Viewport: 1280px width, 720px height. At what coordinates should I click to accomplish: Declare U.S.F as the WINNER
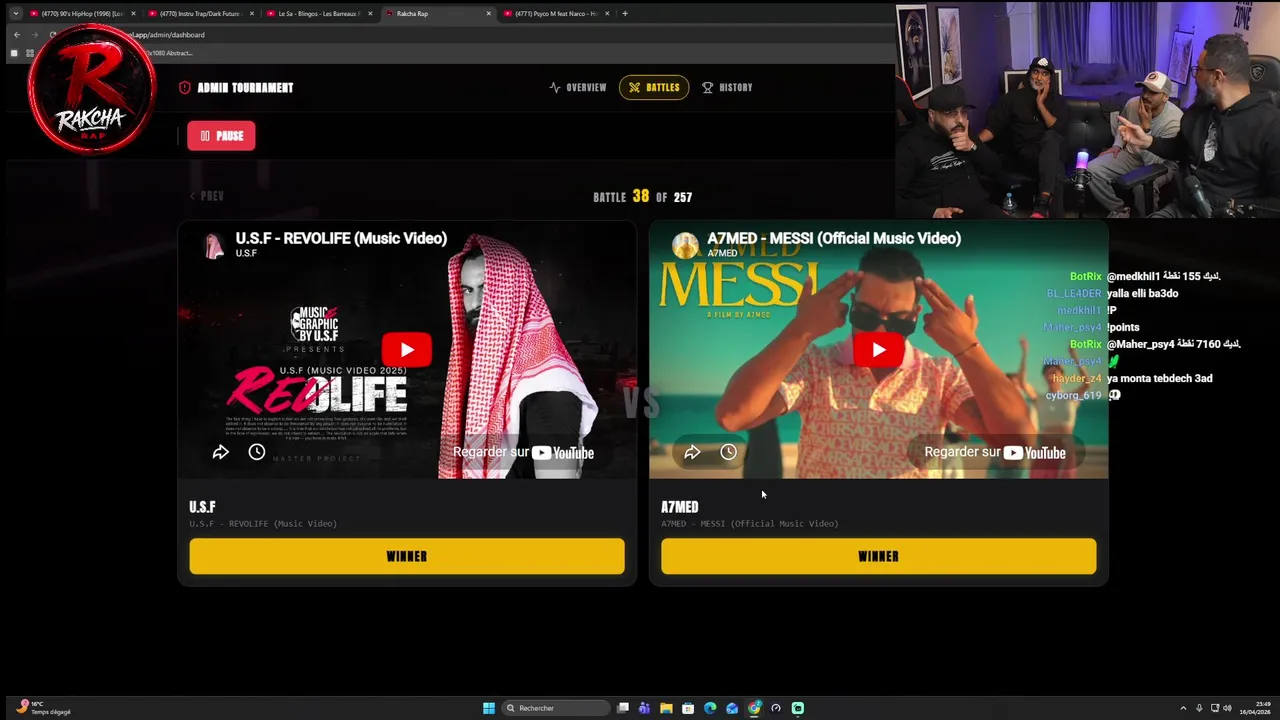point(407,556)
